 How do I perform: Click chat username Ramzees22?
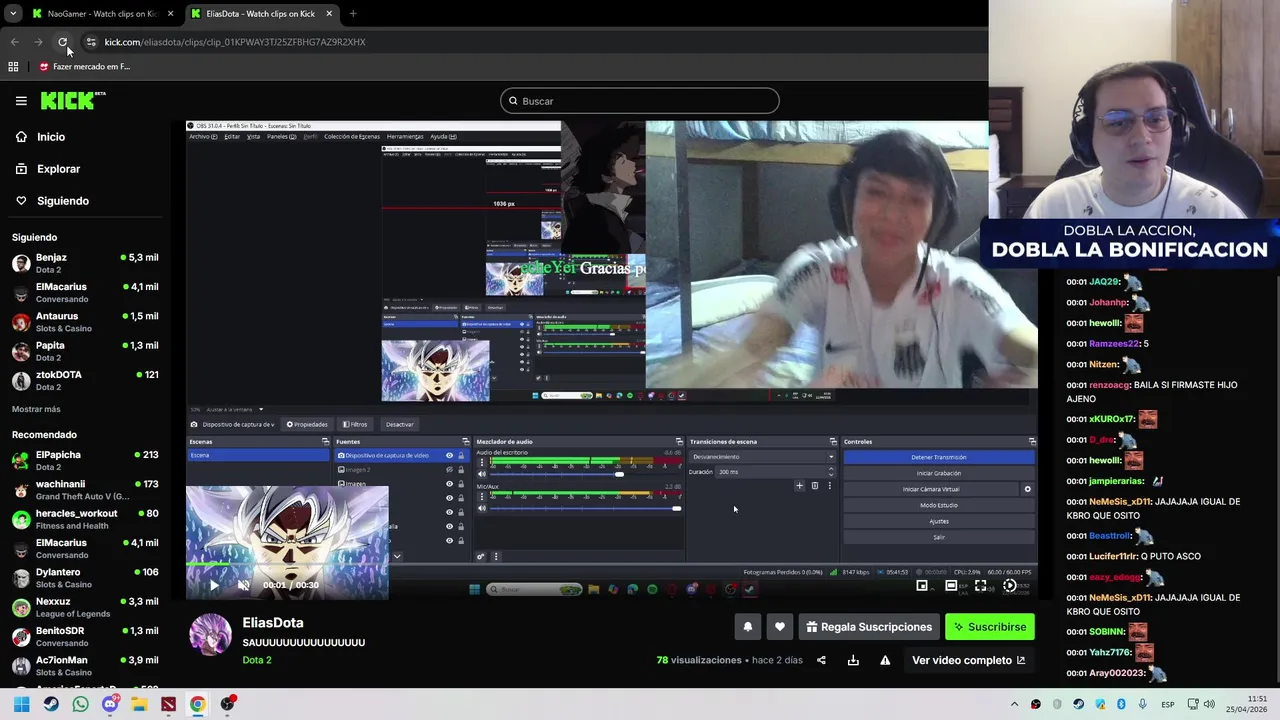point(1114,343)
